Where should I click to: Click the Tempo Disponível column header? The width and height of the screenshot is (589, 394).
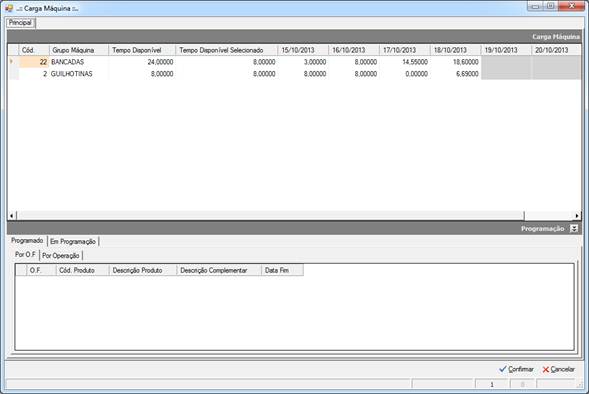click(x=142, y=50)
